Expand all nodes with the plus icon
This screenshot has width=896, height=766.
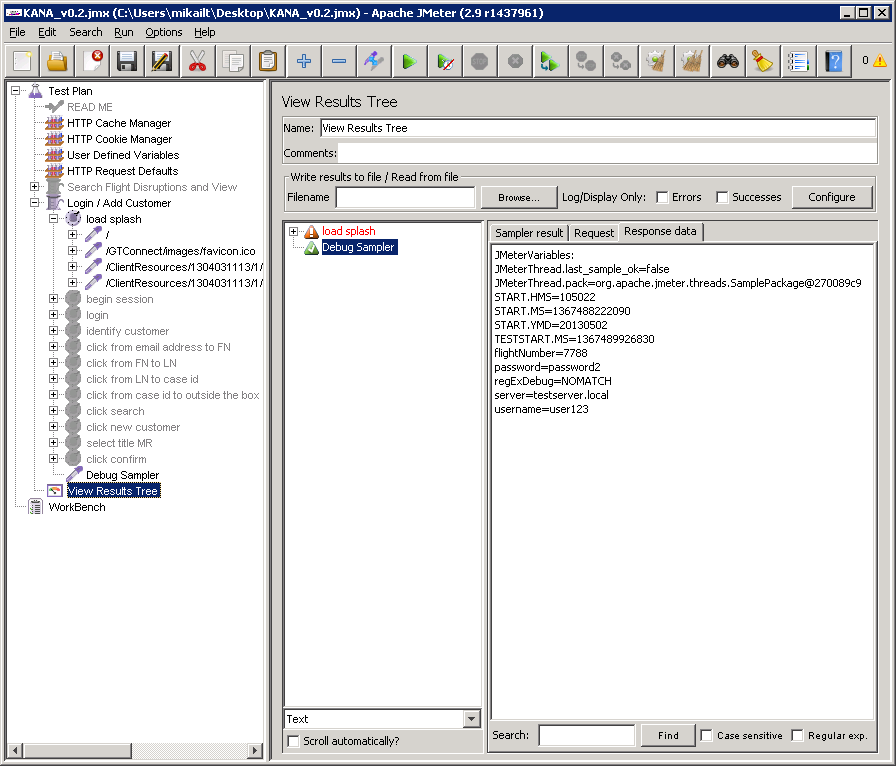pyautogui.click(x=303, y=61)
